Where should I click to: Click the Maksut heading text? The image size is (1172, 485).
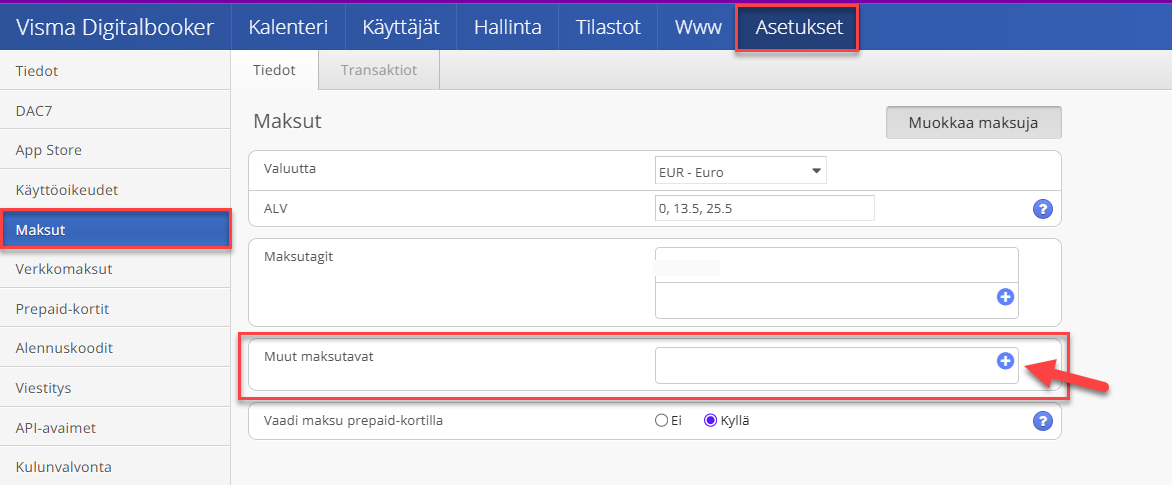click(288, 121)
